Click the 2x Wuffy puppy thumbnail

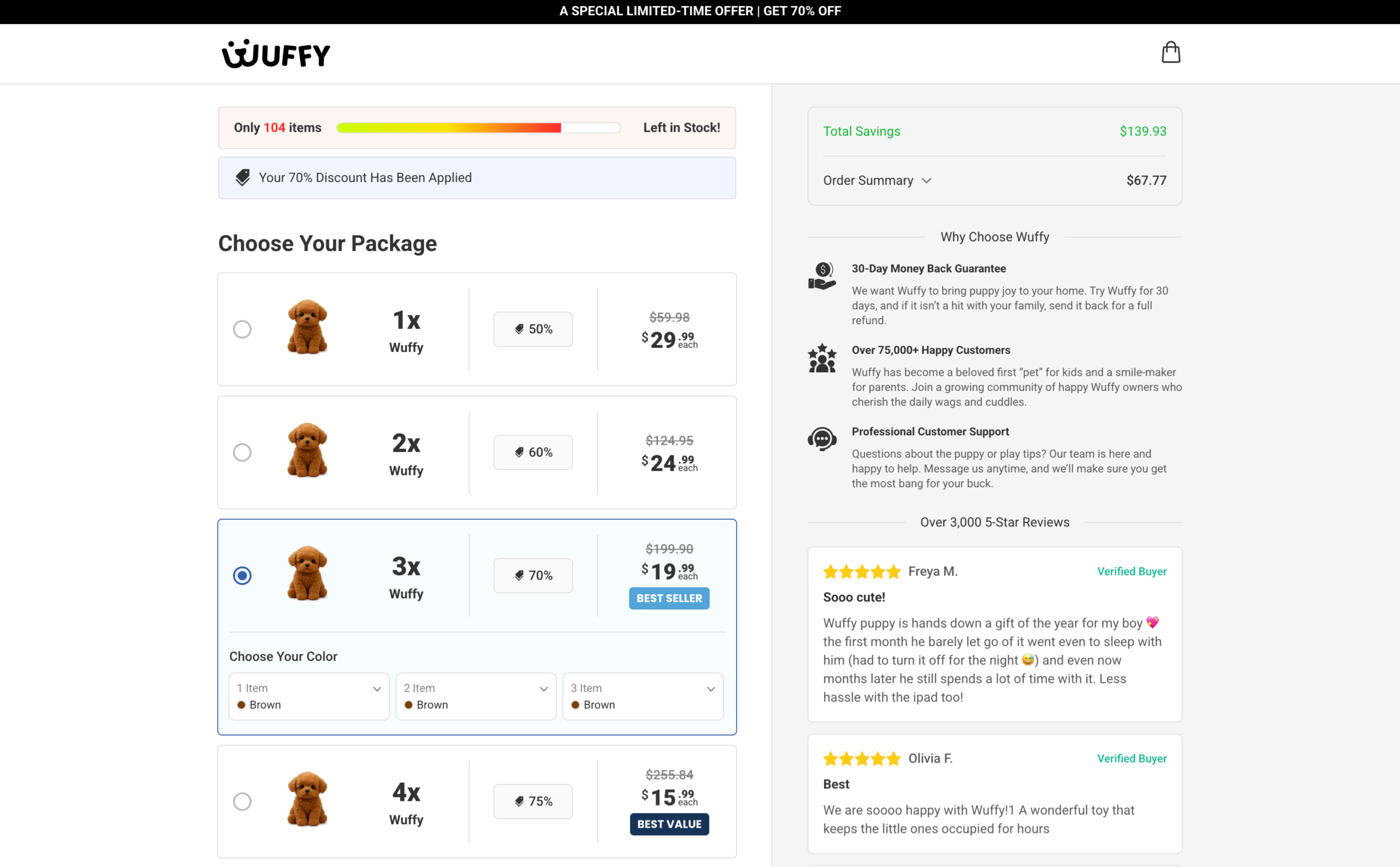[x=307, y=450]
